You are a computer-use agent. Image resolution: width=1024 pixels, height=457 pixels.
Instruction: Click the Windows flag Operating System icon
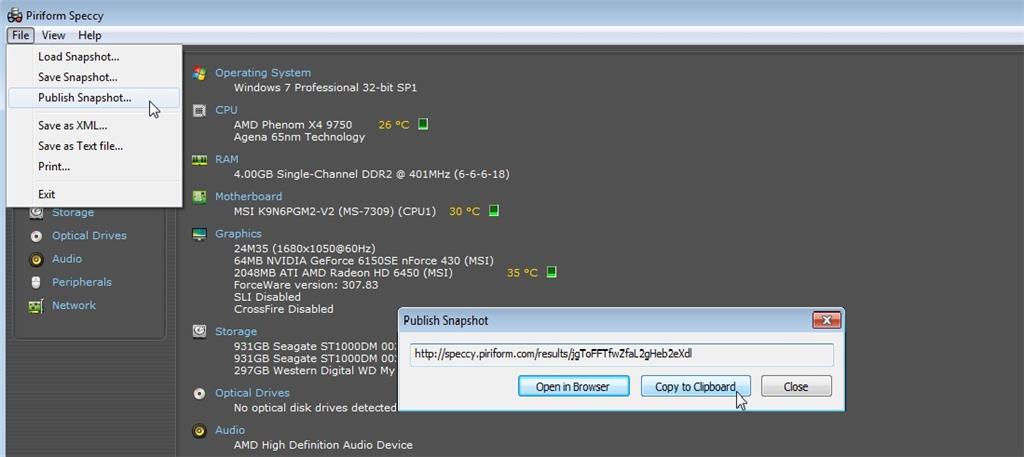coord(199,73)
